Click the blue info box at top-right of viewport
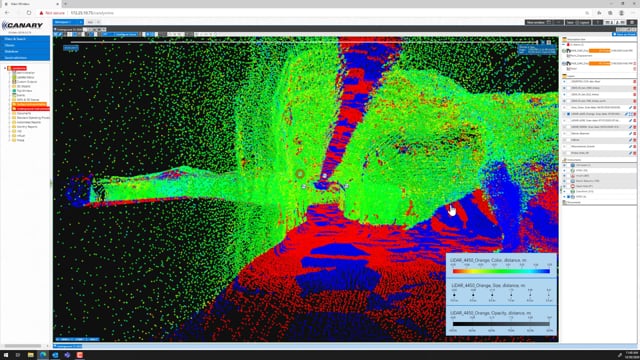This screenshot has height=360, width=640. pos(537,50)
